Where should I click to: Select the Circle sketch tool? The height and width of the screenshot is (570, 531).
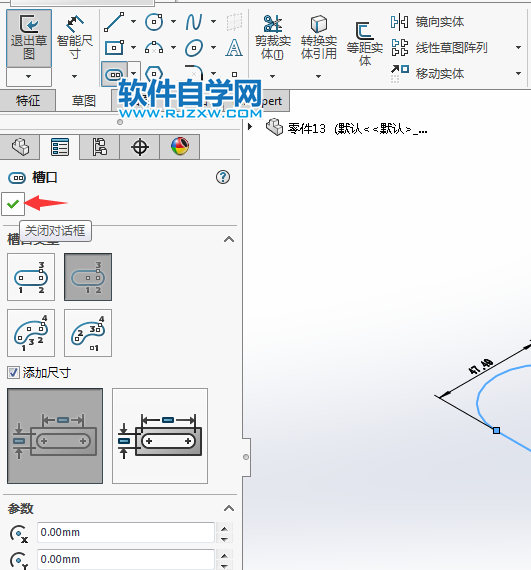(x=154, y=22)
